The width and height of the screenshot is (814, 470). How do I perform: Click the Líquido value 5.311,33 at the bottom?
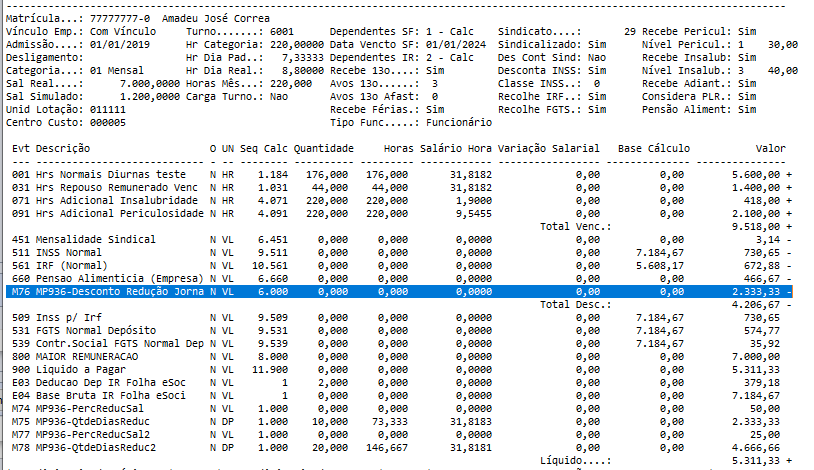(756, 460)
